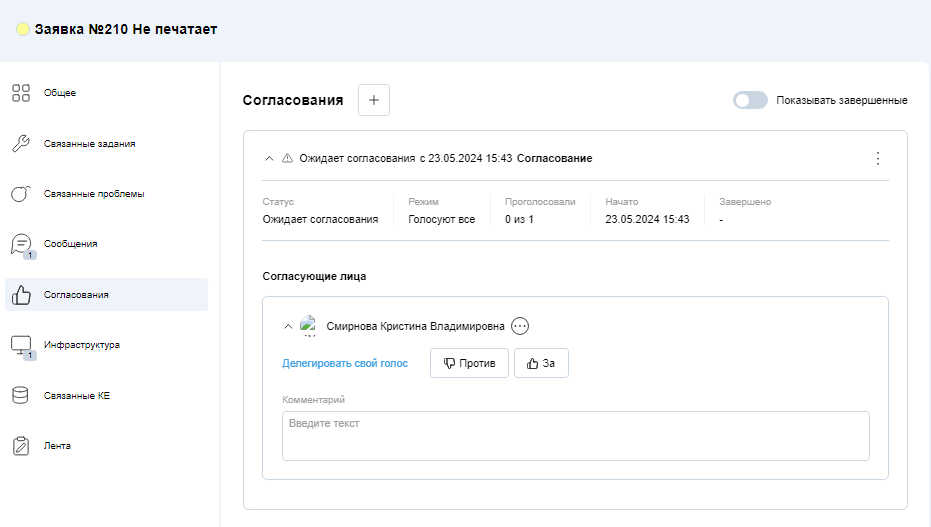Open the Инфраструктура monitor icon
Image resolution: width=931 pixels, height=527 pixels.
coord(21,345)
